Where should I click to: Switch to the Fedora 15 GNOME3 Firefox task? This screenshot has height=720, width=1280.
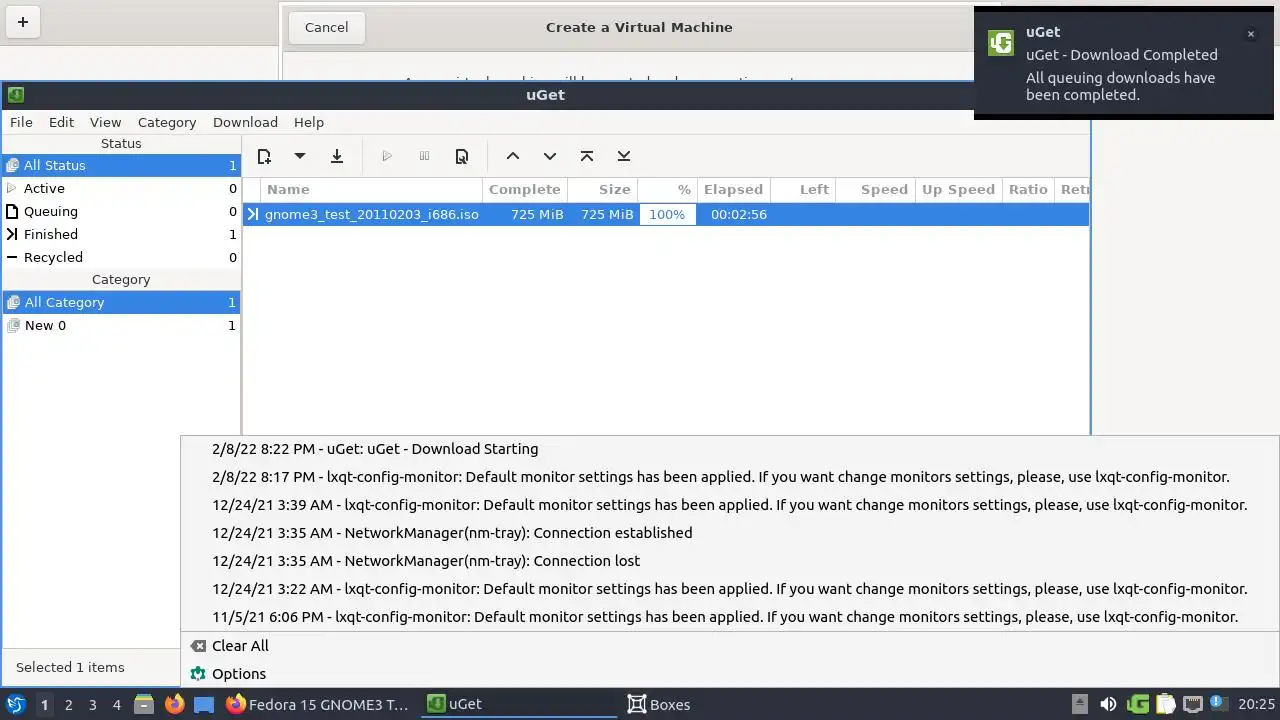click(x=319, y=704)
